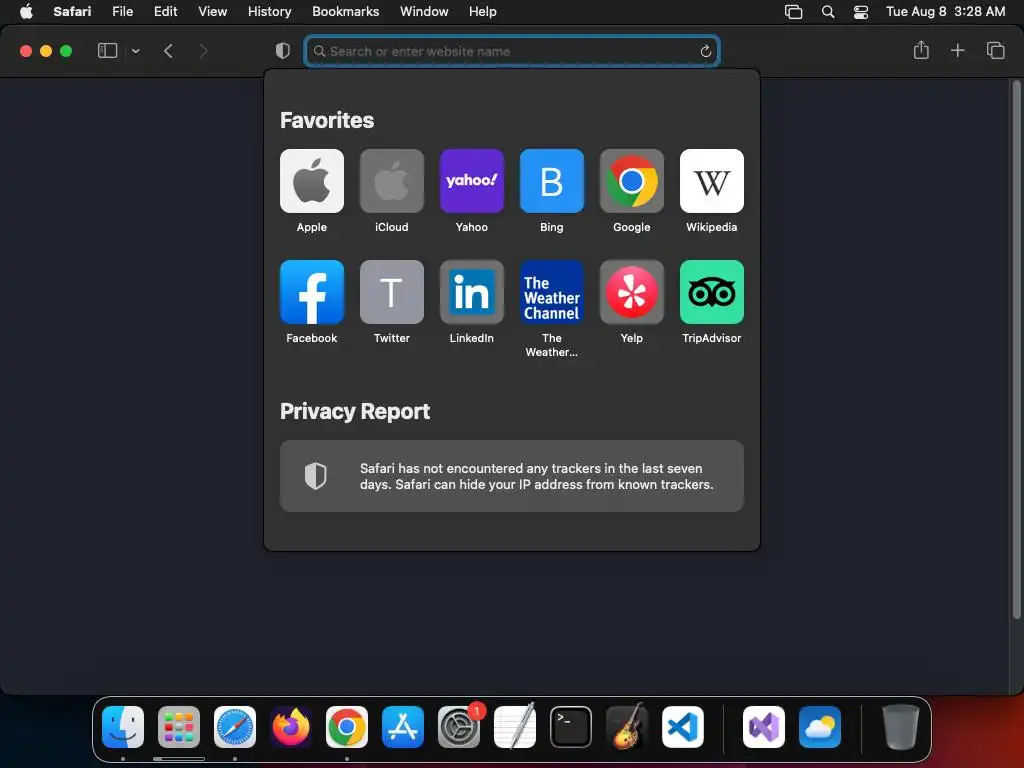Click the Favorites heading

click(327, 120)
